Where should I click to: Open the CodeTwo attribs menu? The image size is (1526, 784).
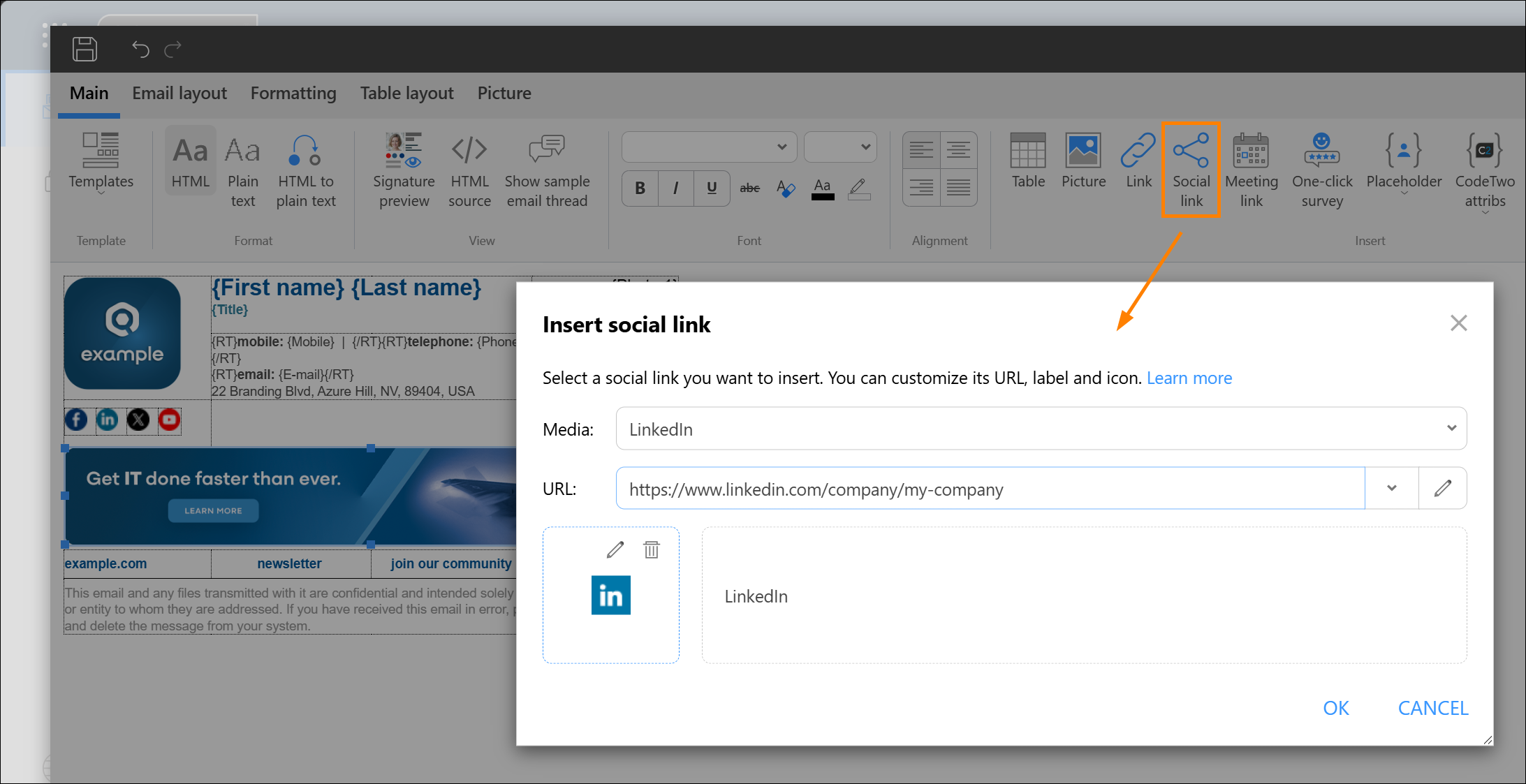1485,172
